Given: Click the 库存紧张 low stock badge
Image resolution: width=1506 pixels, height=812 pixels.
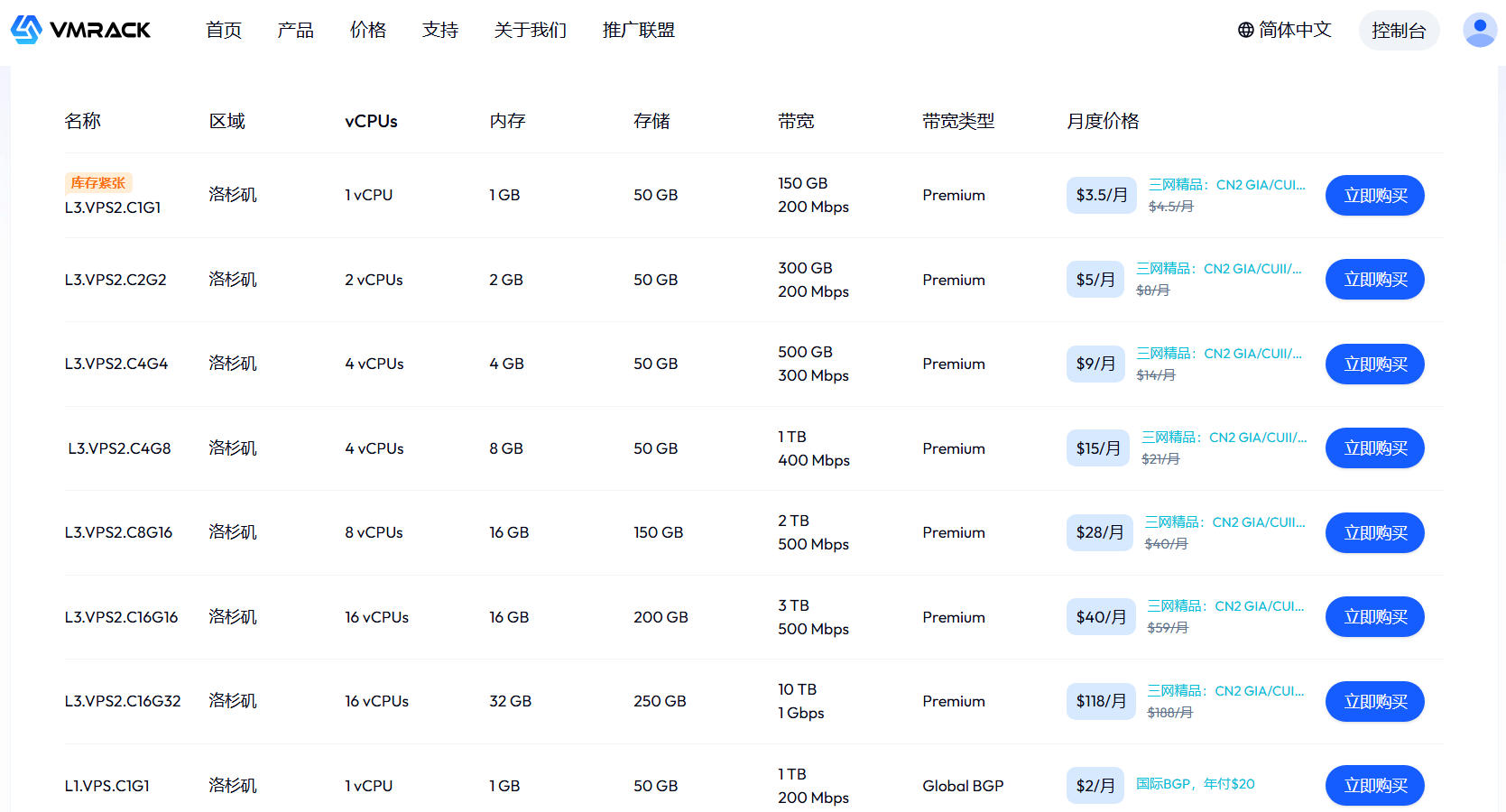Looking at the screenshot, I should pos(98,183).
